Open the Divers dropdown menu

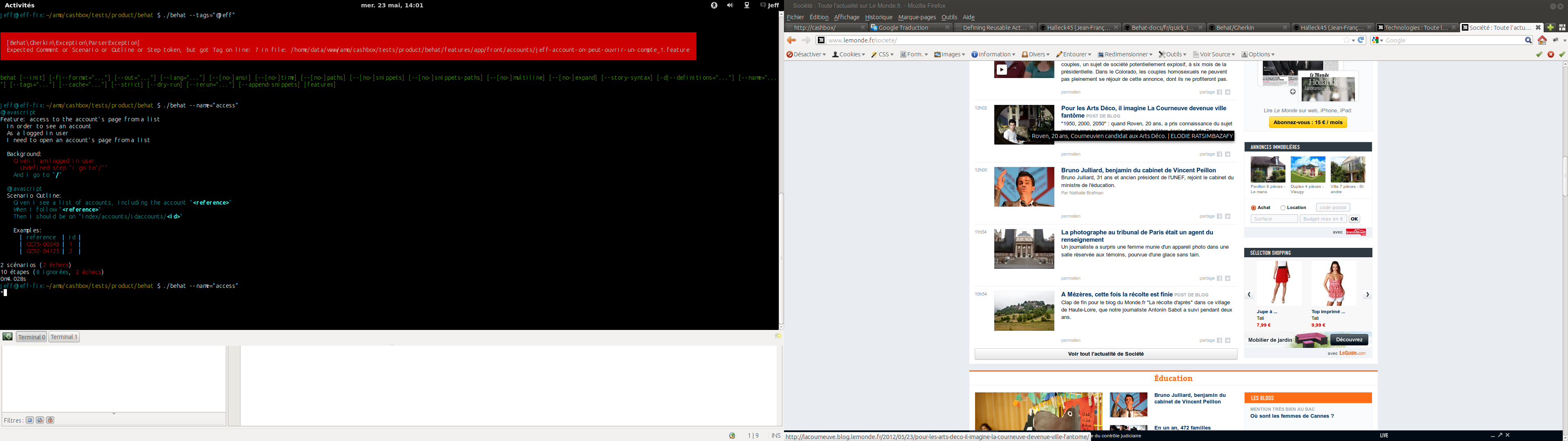1036,54
